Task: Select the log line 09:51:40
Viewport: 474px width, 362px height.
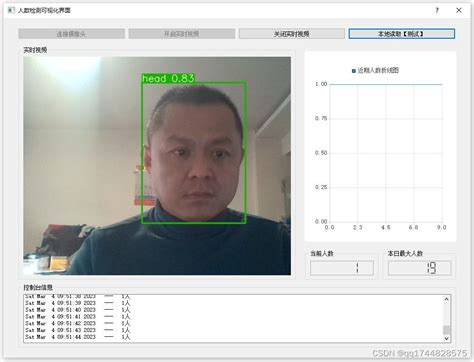Action: point(77,310)
